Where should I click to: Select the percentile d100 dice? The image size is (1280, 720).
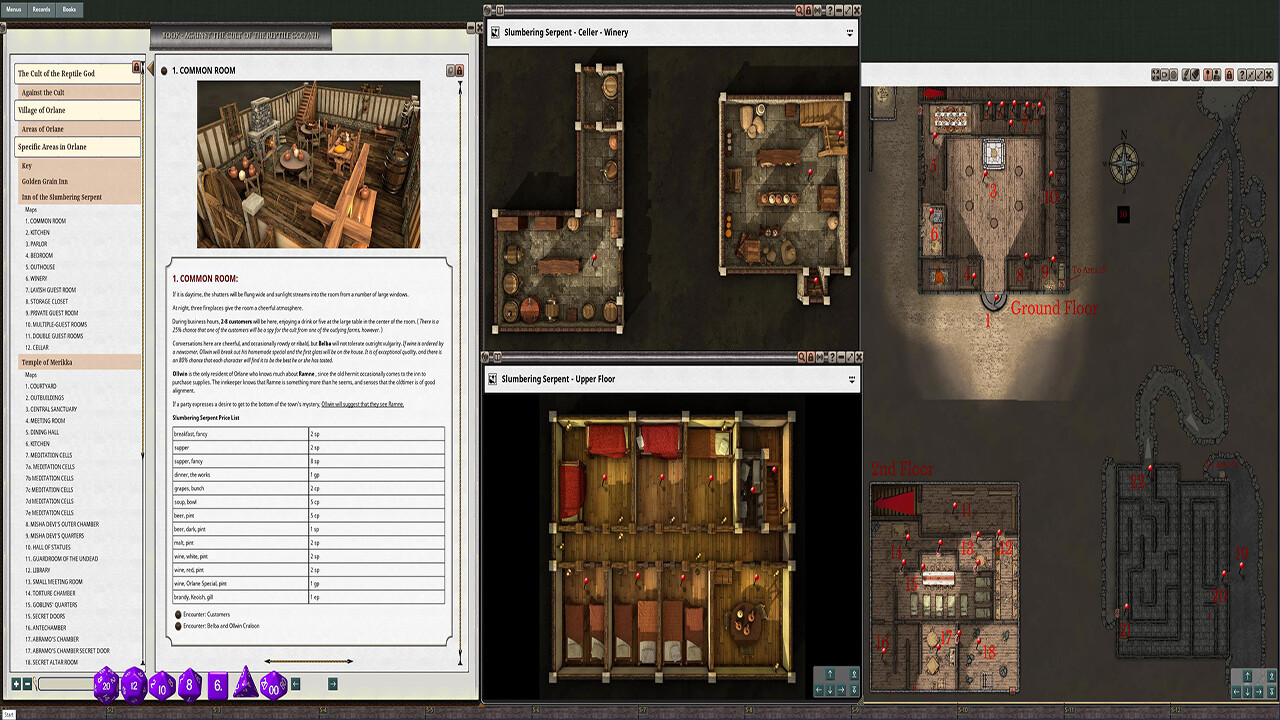click(x=274, y=686)
